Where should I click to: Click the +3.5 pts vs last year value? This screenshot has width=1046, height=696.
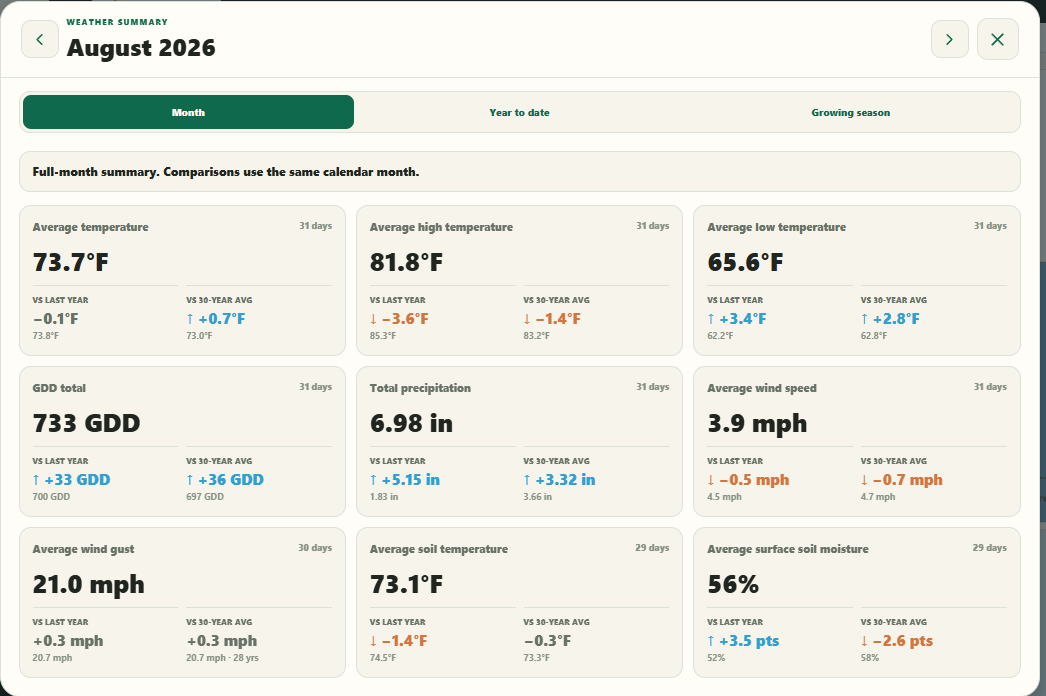point(743,641)
